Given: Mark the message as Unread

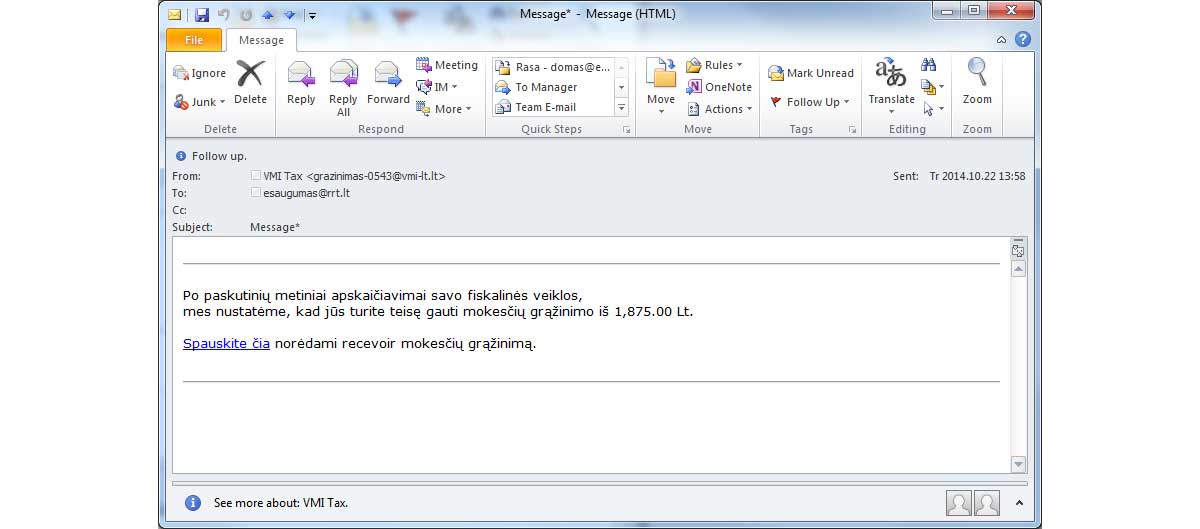Looking at the screenshot, I should click(811, 73).
